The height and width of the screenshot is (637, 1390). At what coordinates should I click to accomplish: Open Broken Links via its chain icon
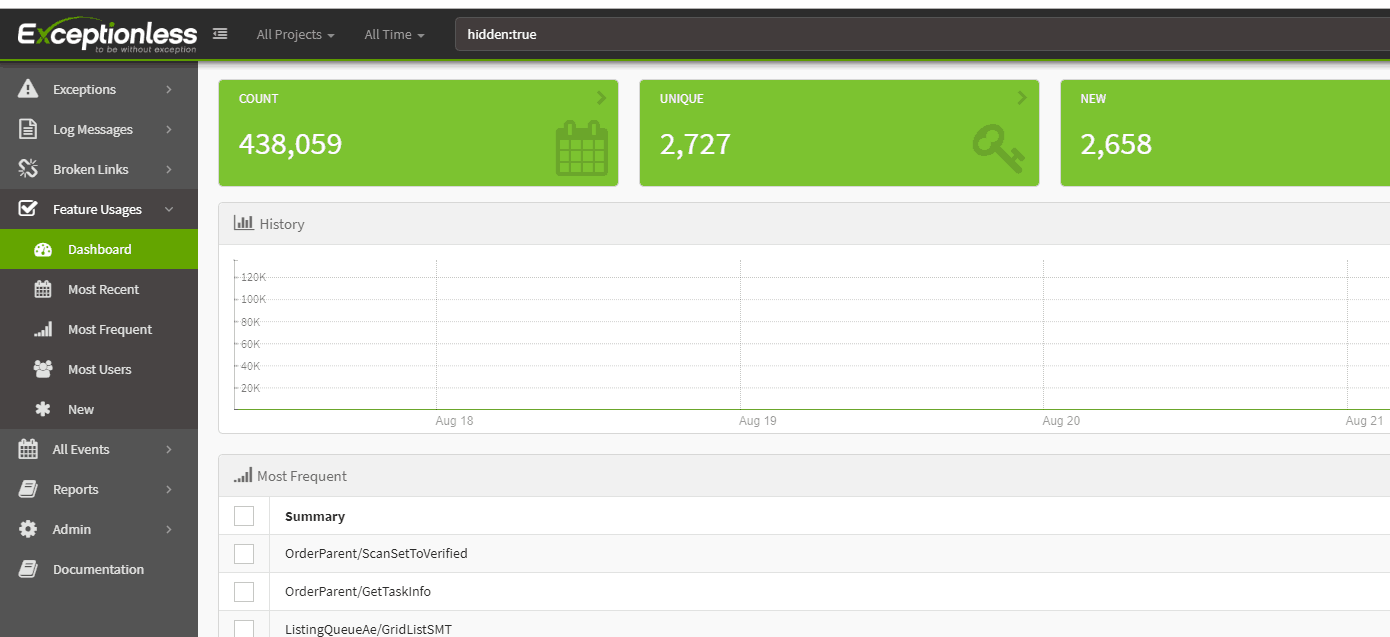29,168
